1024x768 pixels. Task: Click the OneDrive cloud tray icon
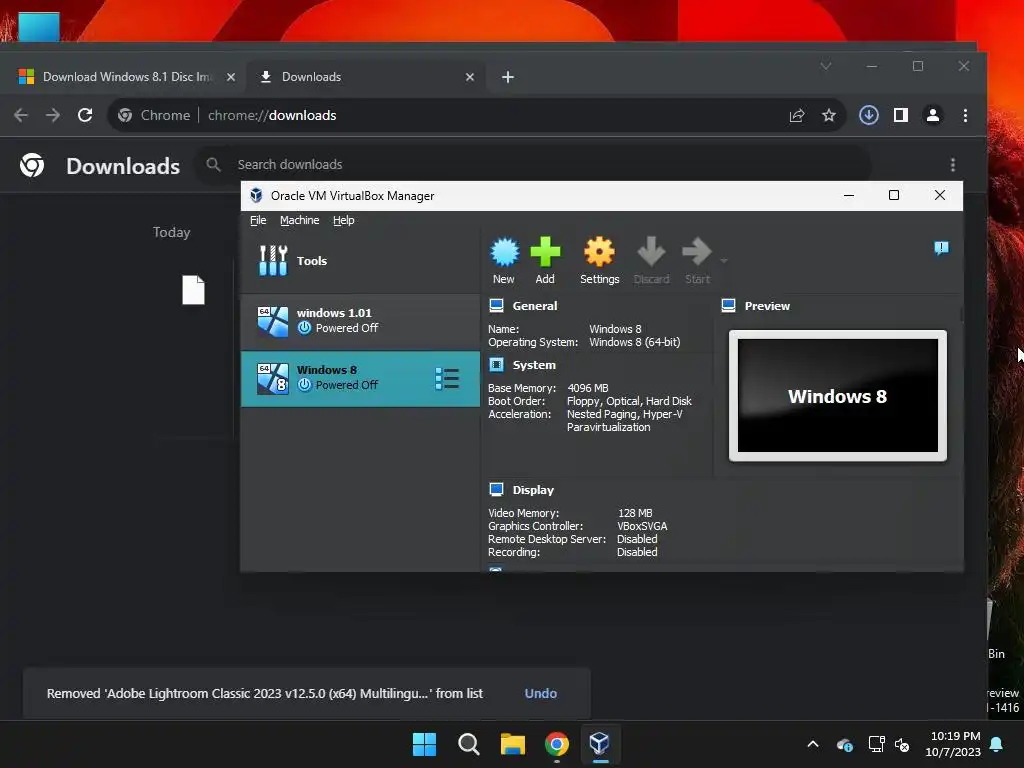(844, 744)
